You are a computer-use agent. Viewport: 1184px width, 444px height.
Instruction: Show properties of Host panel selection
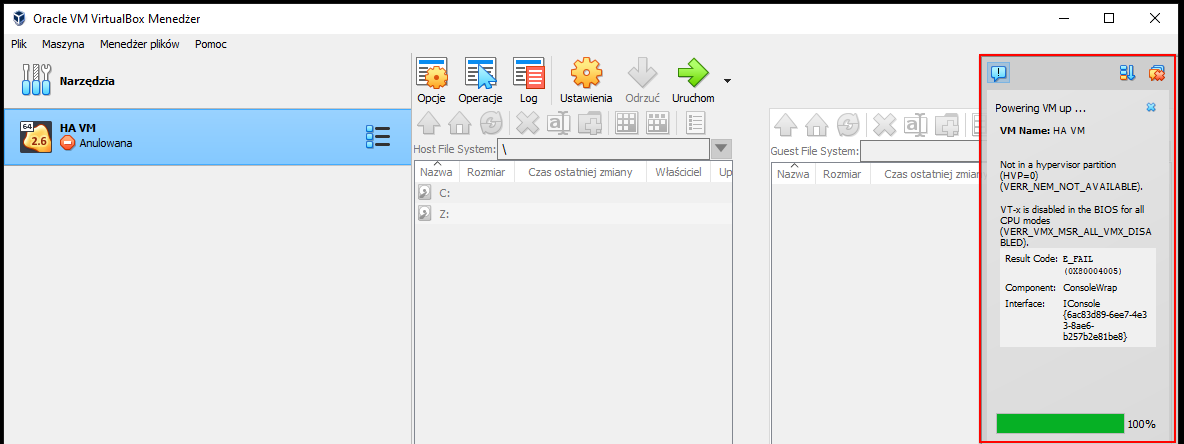695,123
